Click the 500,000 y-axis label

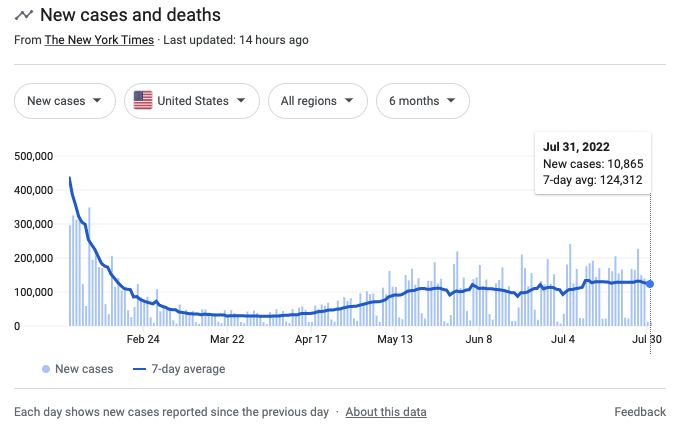click(x=36, y=156)
